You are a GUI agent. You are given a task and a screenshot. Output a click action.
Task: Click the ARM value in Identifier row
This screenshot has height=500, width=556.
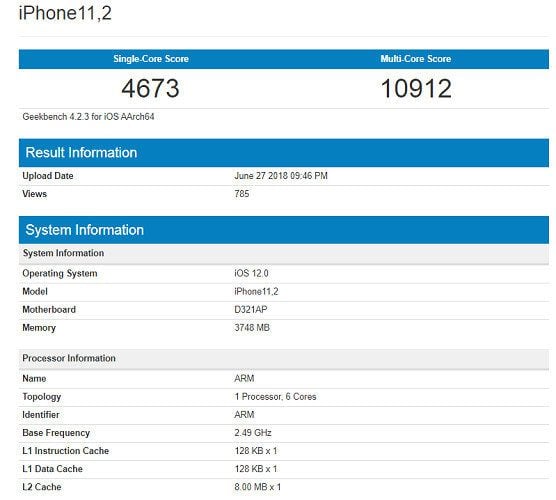pyautogui.click(x=244, y=415)
